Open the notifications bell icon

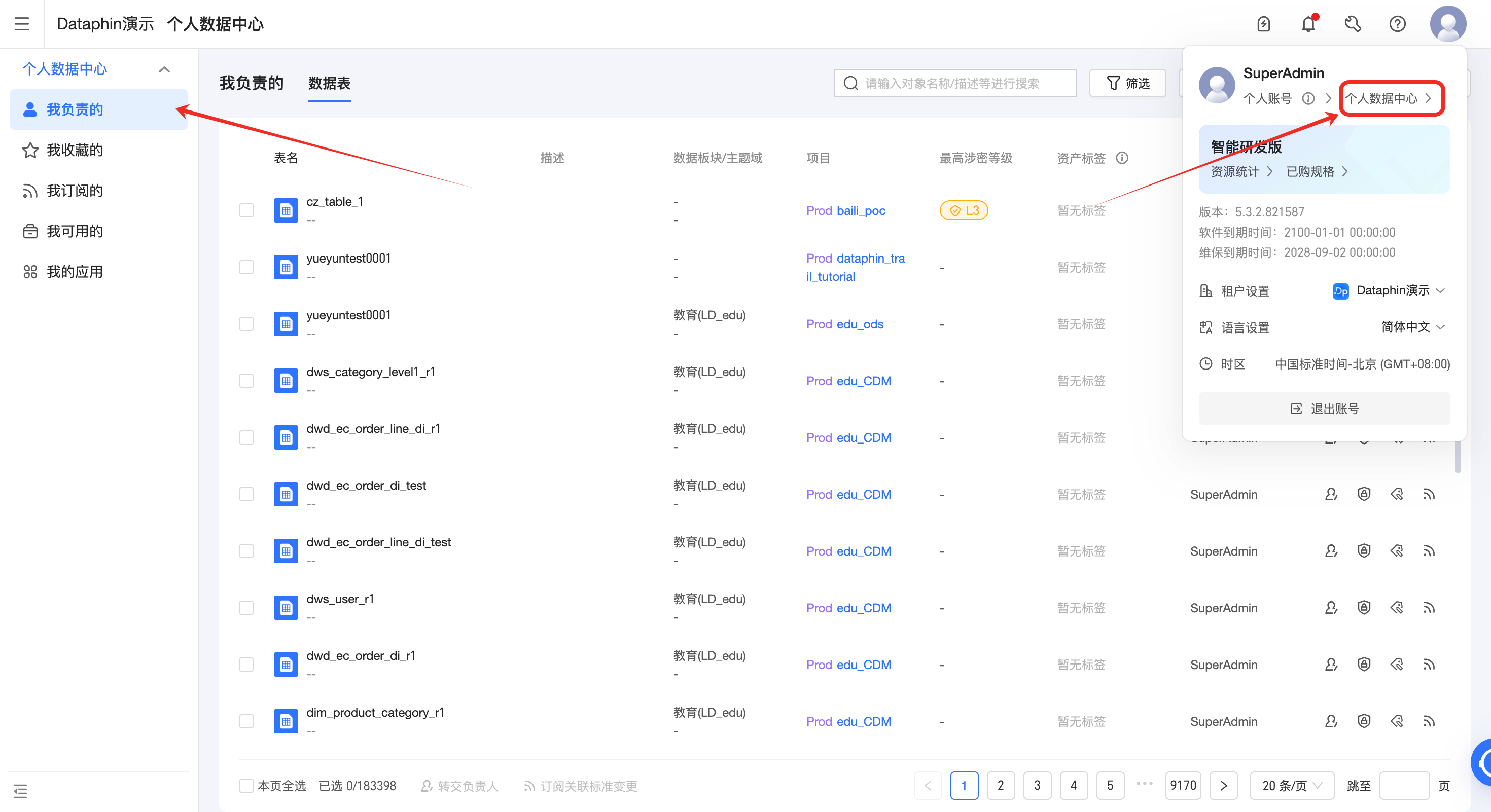(1308, 24)
